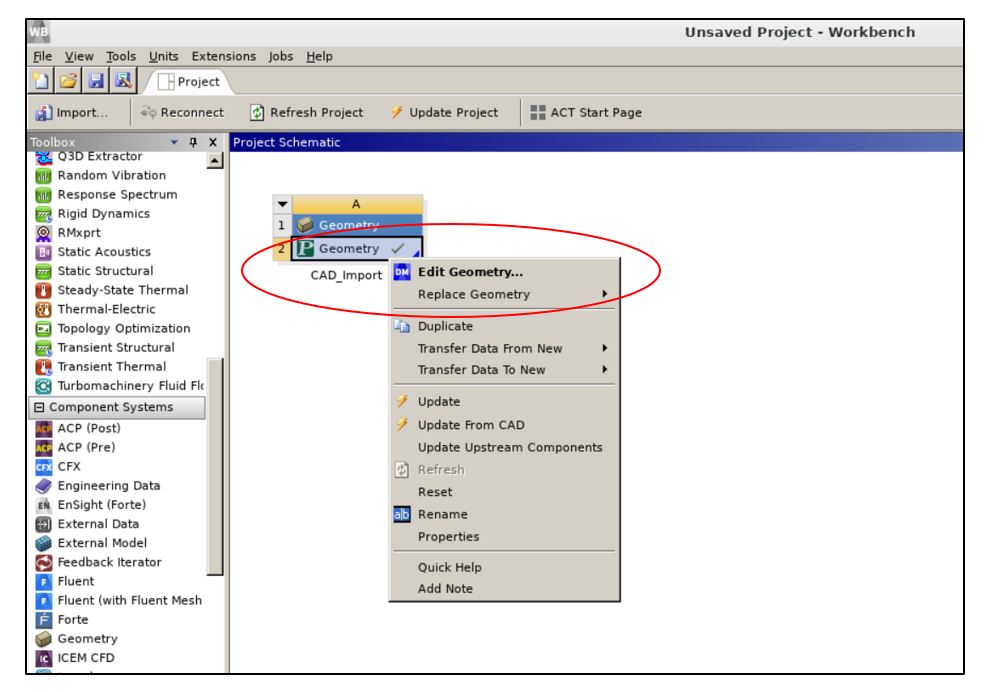Choose Edit Geometry from context menu

pyautogui.click(x=504, y=272)
